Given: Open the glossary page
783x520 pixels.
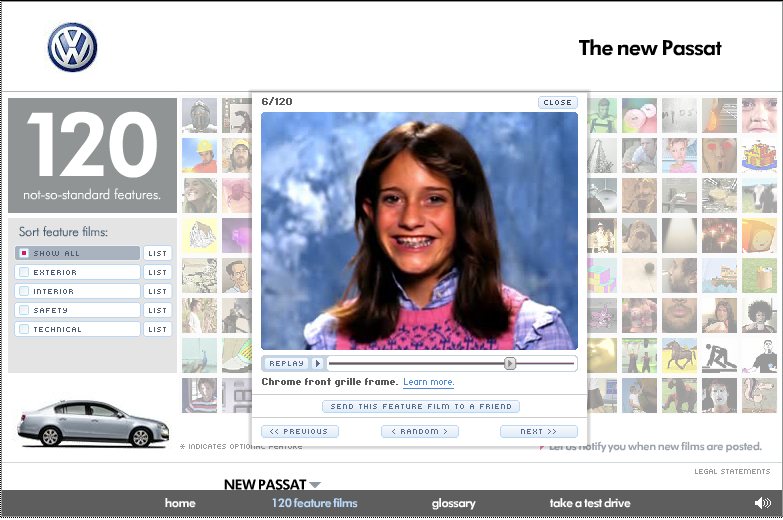Looking at the screenshot, I should [453, 503].
